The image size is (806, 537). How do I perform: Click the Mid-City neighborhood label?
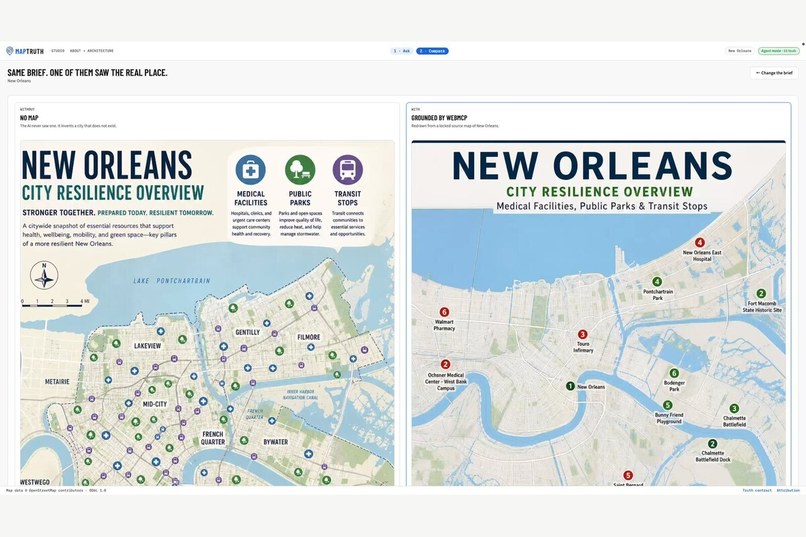coord(155,404)
